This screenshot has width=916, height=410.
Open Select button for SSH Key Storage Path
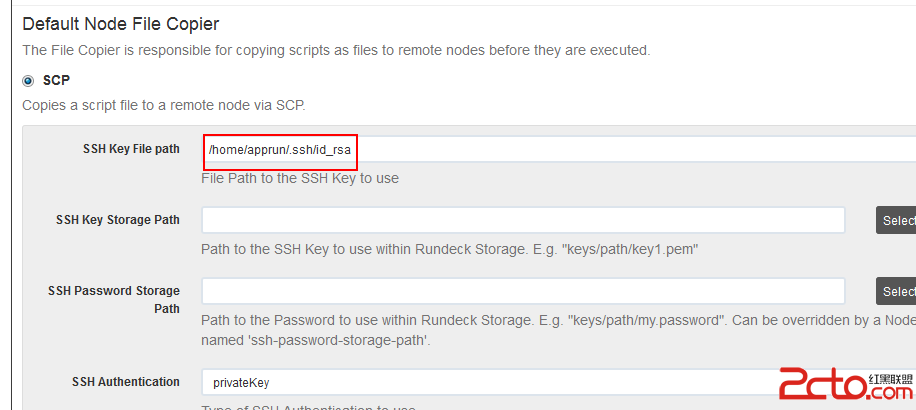coord(896,220)
